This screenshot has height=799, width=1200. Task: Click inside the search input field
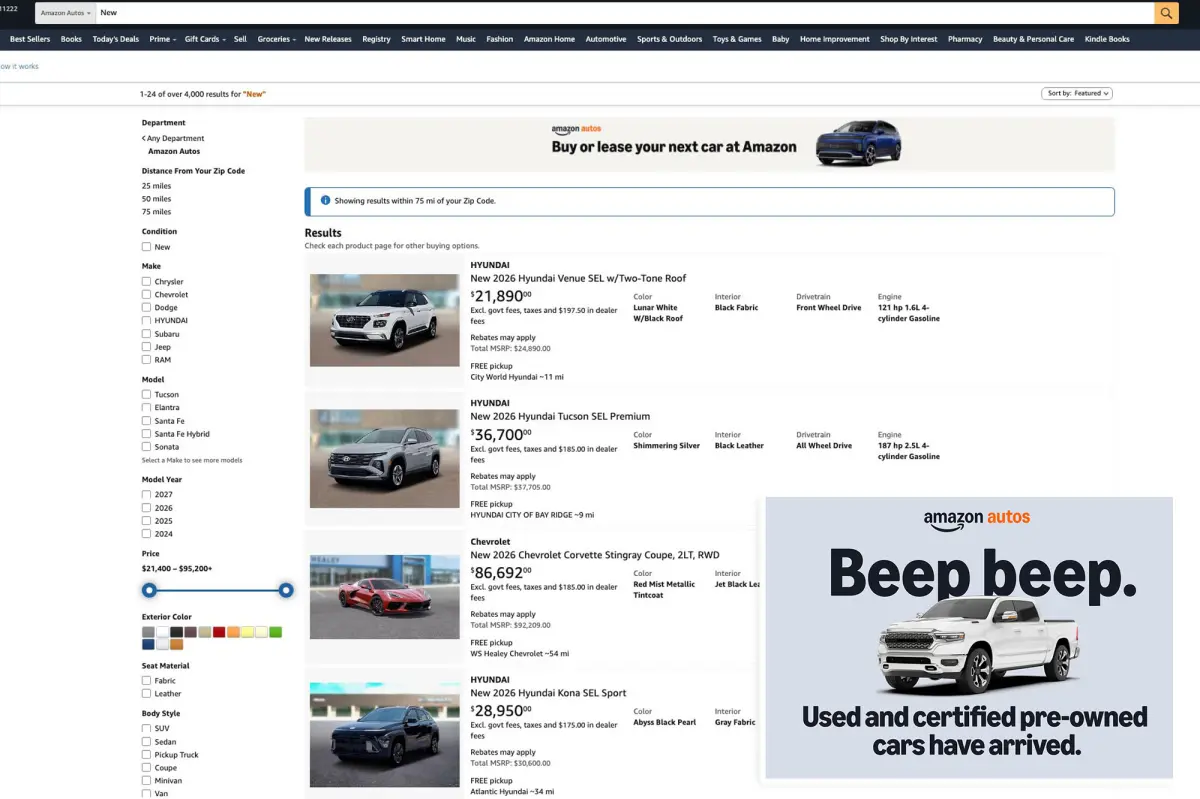click(x=400, y=13)
